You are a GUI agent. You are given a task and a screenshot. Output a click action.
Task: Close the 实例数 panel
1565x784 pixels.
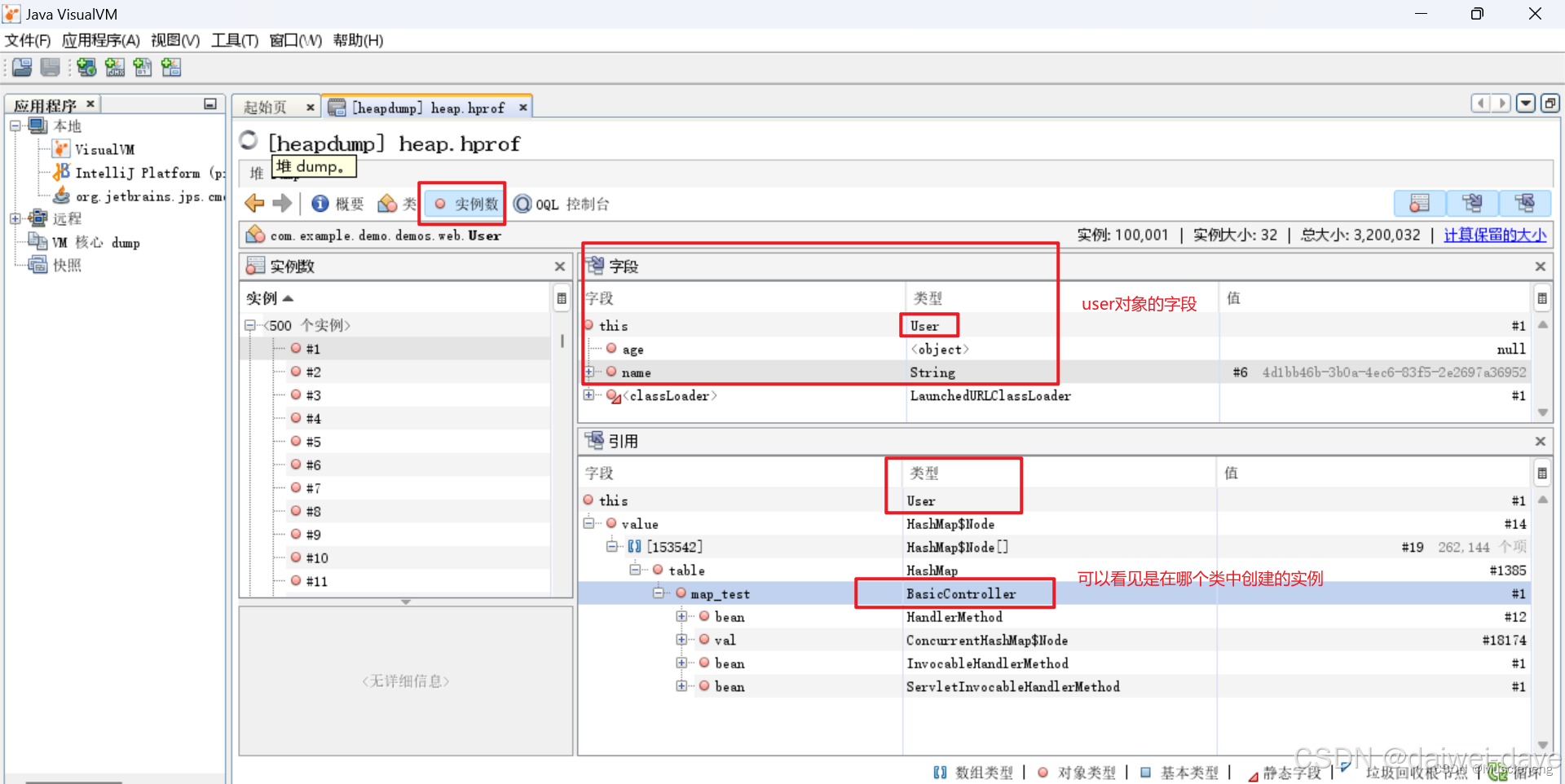559,266
